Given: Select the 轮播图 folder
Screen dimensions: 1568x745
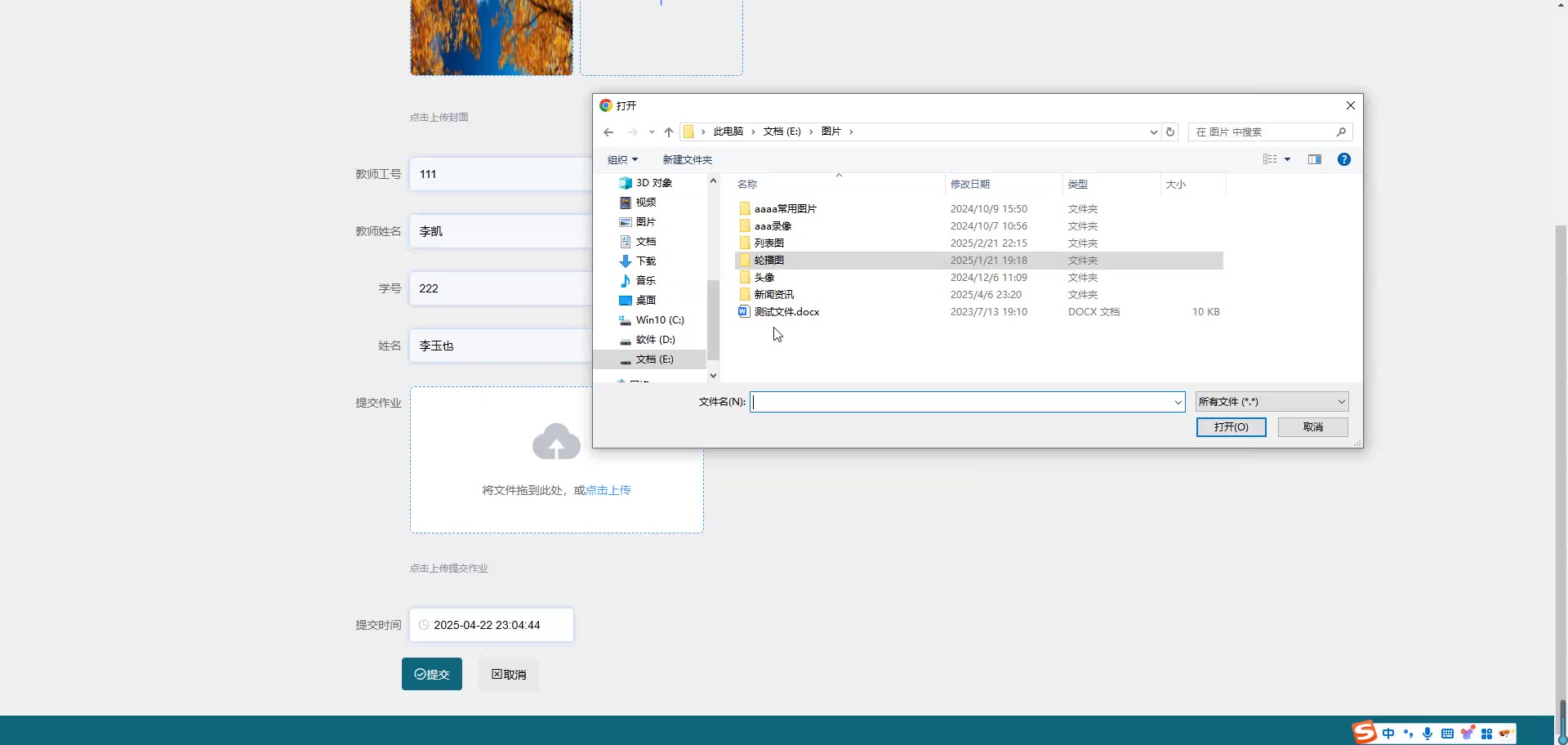Looking at the screenshot, I should coord(979,261).
